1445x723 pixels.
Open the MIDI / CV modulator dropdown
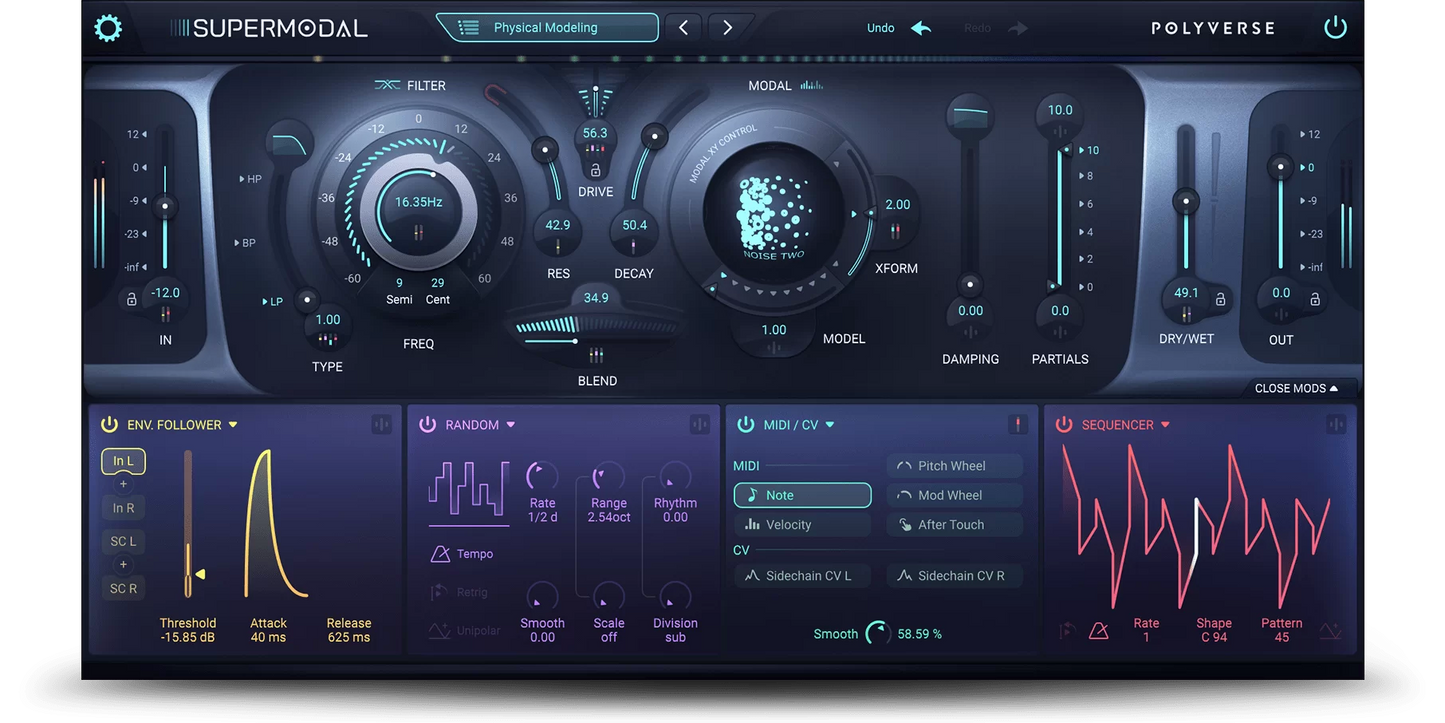coord(829,425)
